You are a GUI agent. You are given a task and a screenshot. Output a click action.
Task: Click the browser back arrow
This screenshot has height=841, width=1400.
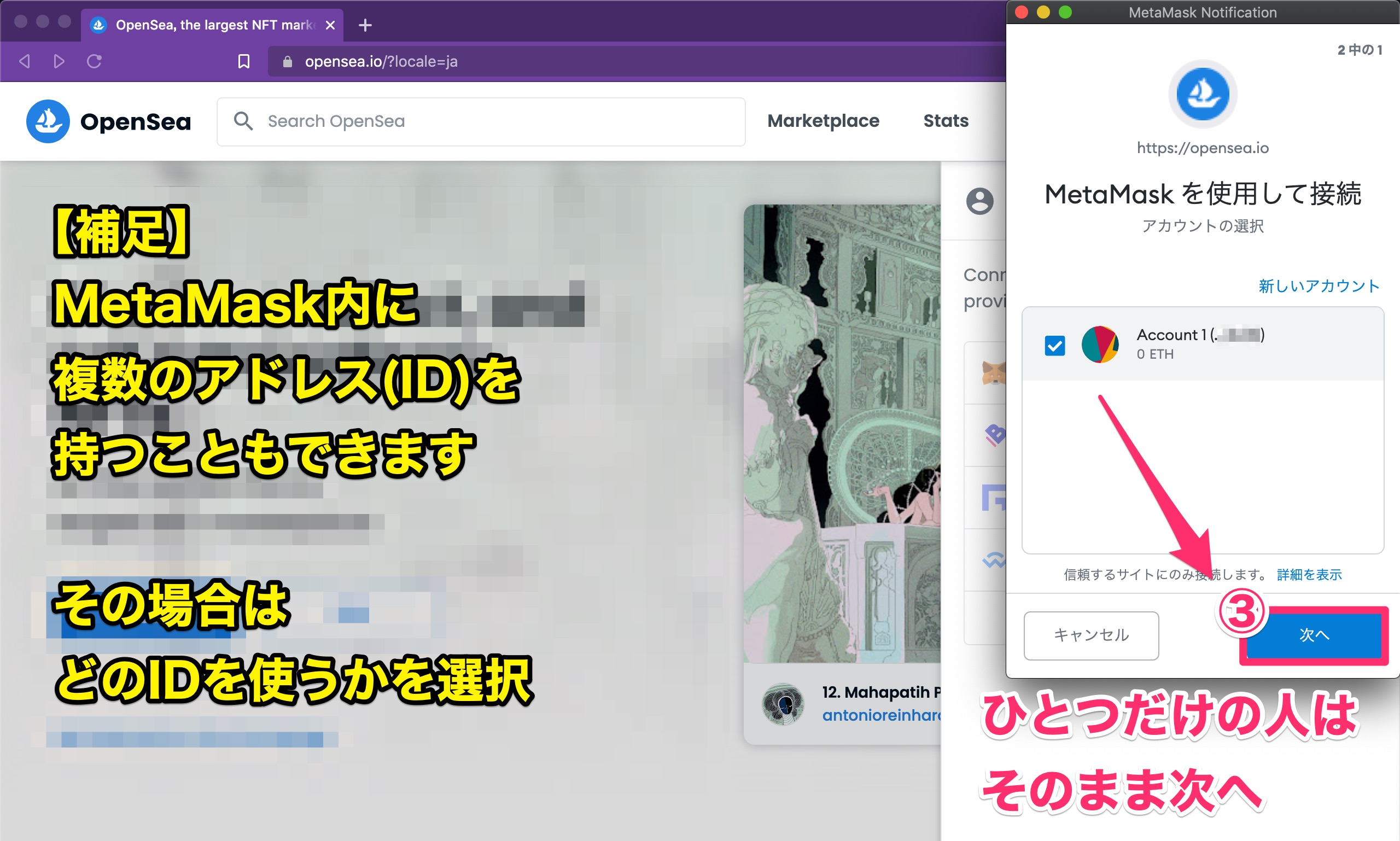25,61
